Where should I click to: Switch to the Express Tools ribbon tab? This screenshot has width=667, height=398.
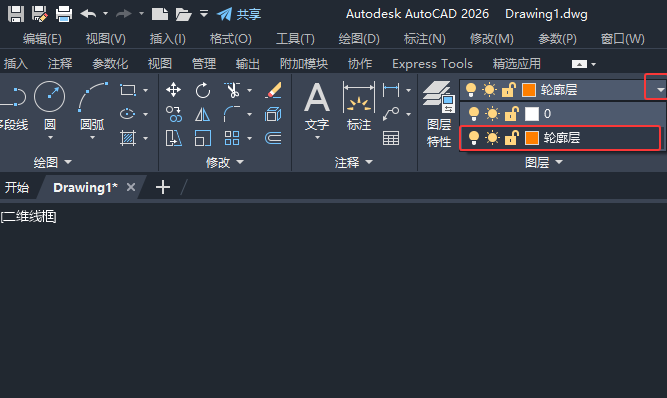432,64
